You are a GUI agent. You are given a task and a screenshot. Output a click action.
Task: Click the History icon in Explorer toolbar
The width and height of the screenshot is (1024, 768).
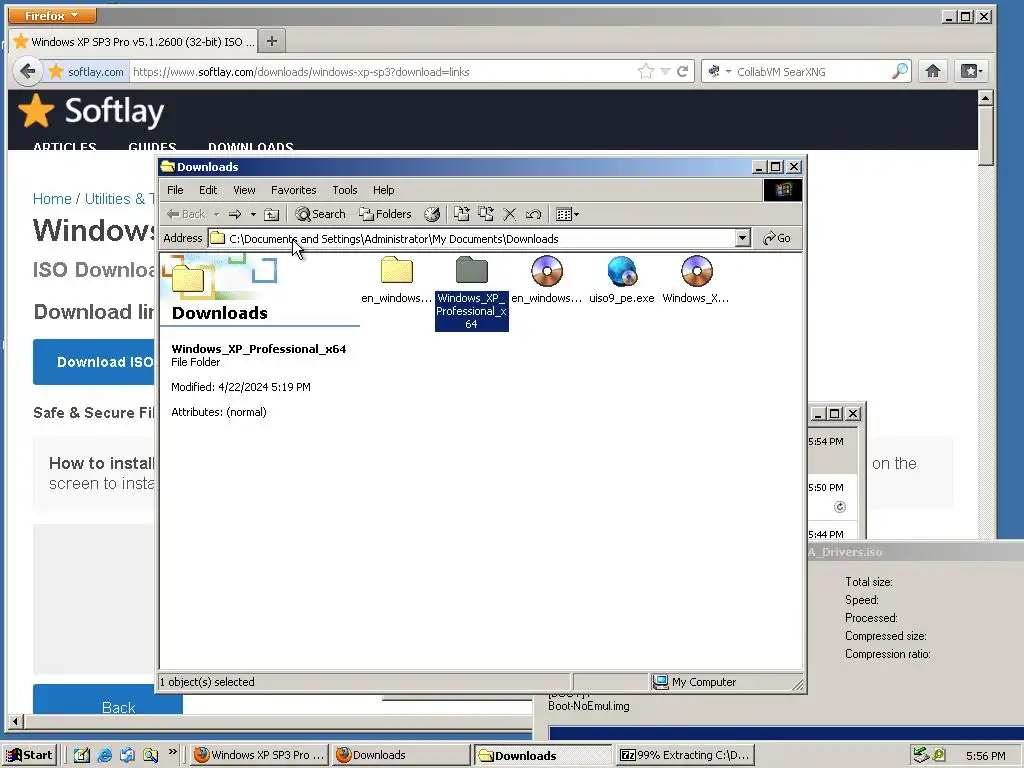tap(432, 214)
